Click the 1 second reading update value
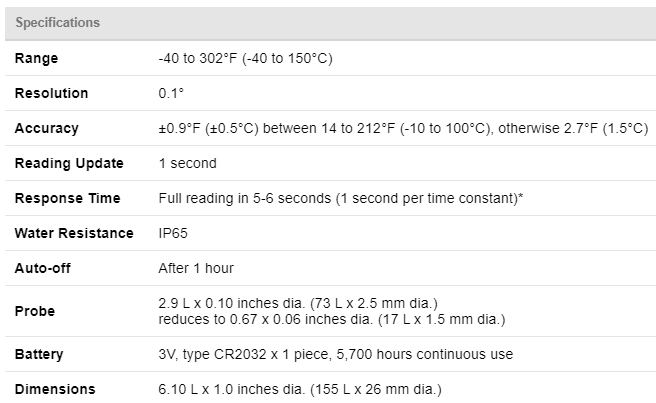Screen dimensions: 656x403 click(187, 163)
